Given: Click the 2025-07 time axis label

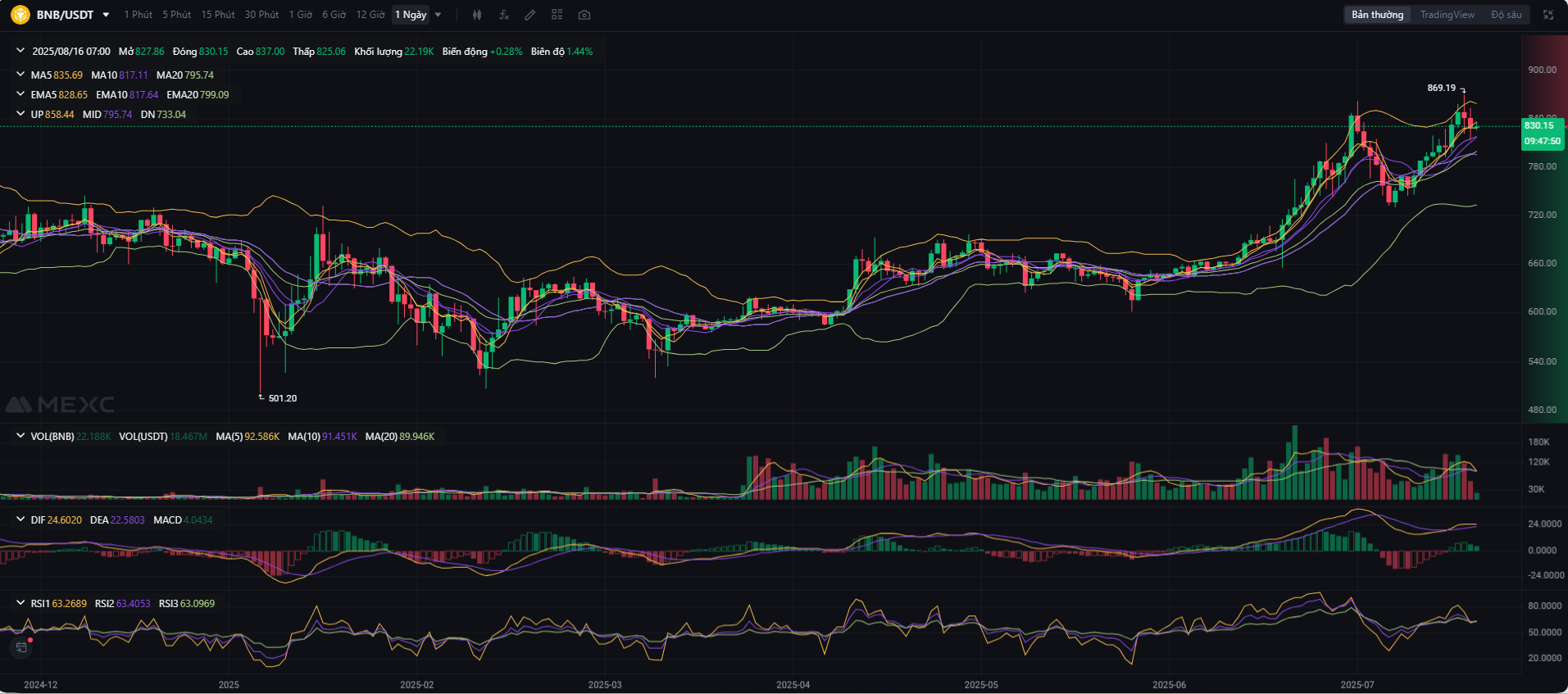Looking at the screenshot, I should pos(1357,684).
